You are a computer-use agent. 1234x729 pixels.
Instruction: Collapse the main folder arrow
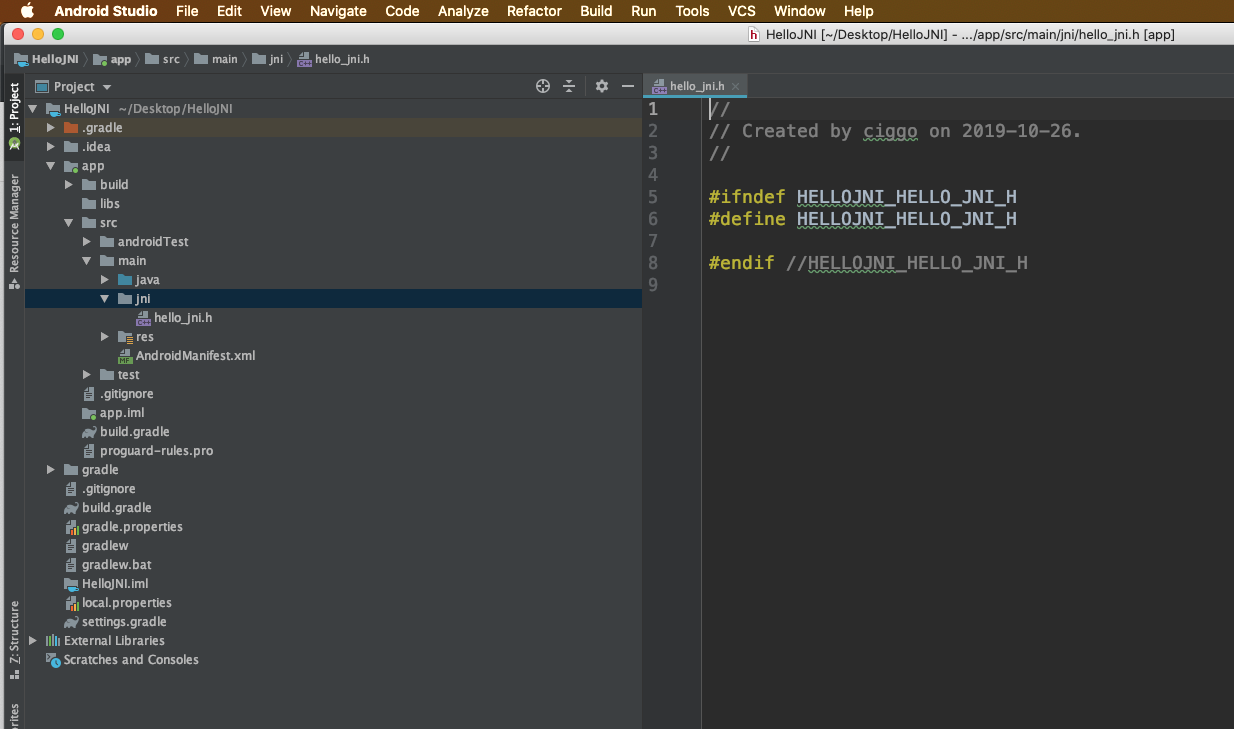(87, 261)
